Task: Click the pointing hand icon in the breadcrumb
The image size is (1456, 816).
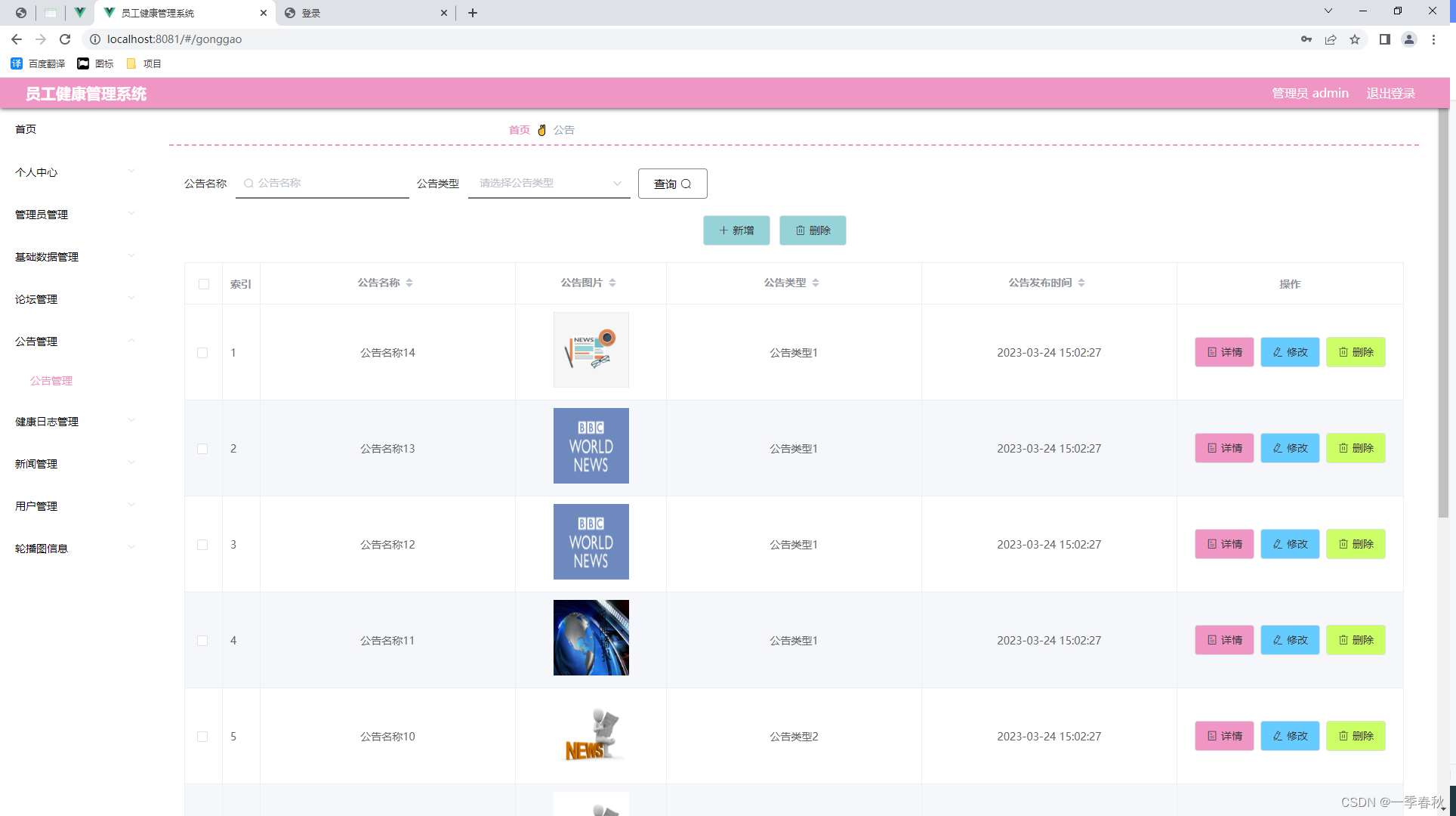Action: pos(541,129)
